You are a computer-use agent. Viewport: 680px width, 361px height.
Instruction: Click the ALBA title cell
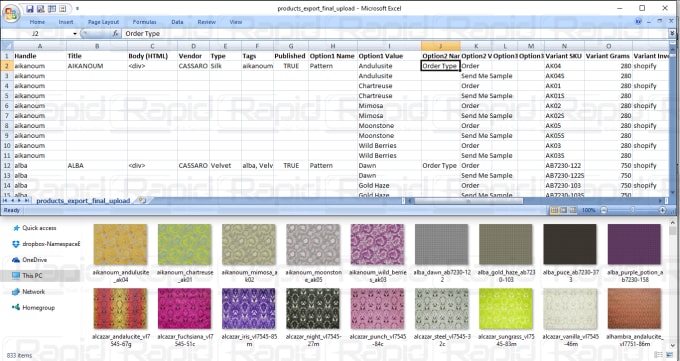pos(97,166)
